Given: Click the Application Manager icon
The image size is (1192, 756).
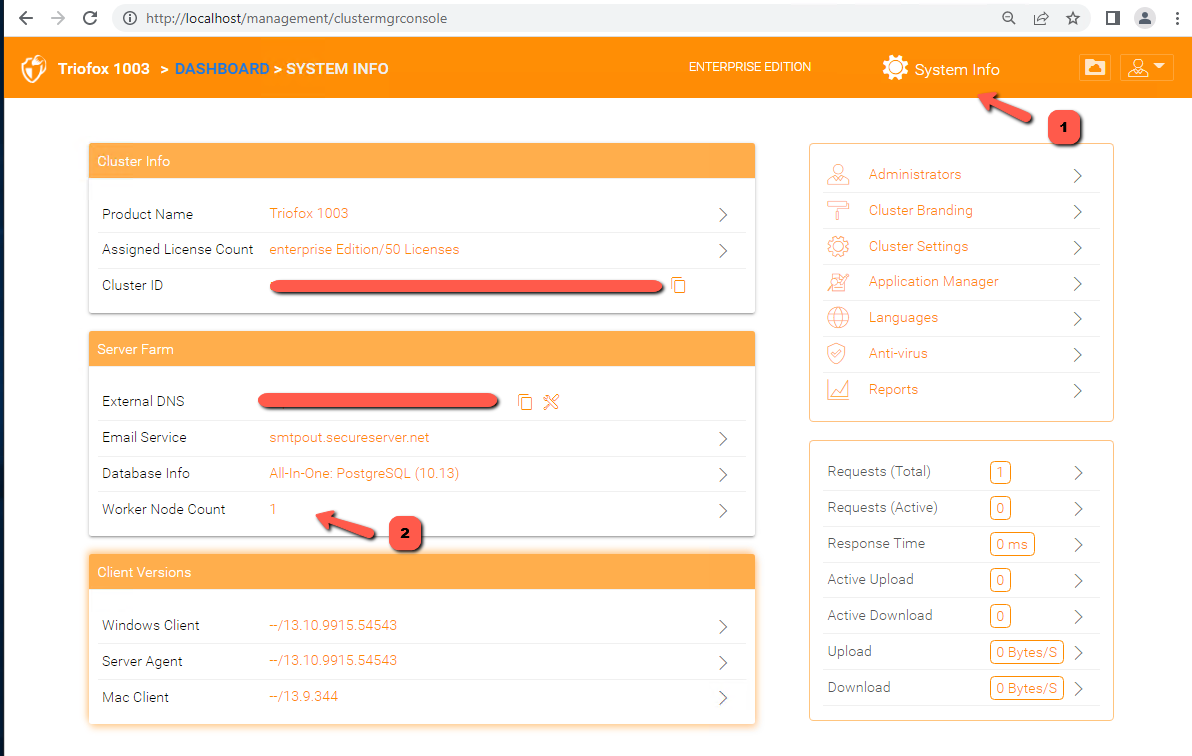Looking at the screenshot, I should pyautogui.click(x=838, y=282).
